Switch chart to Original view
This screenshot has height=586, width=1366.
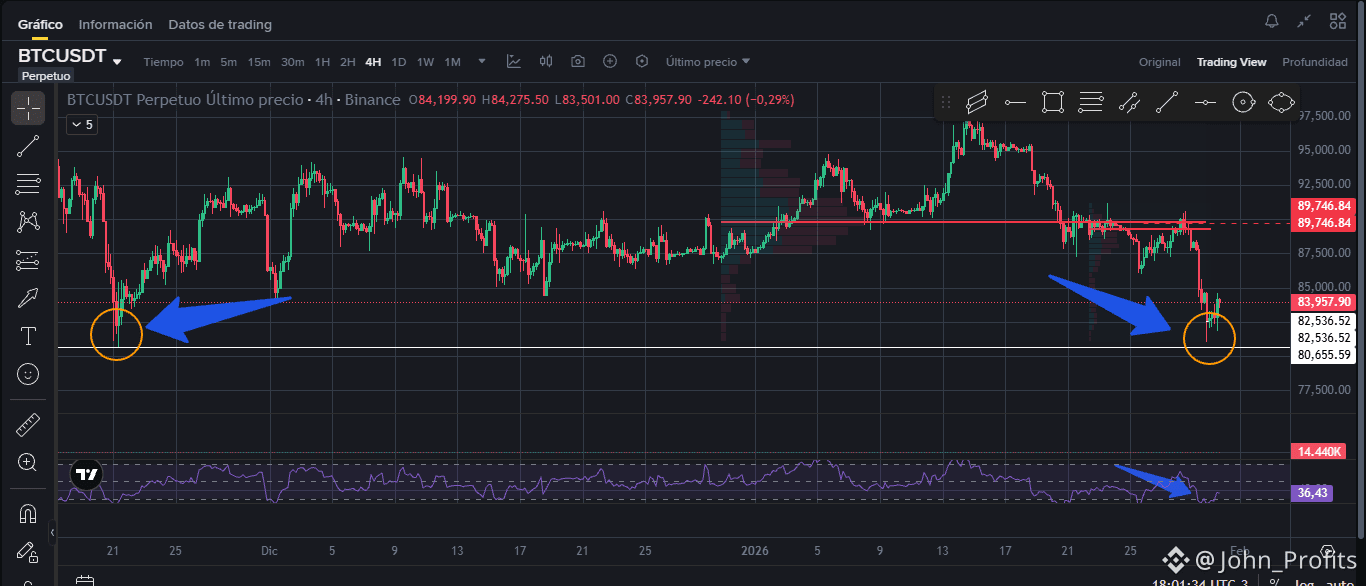(1160, 62)
